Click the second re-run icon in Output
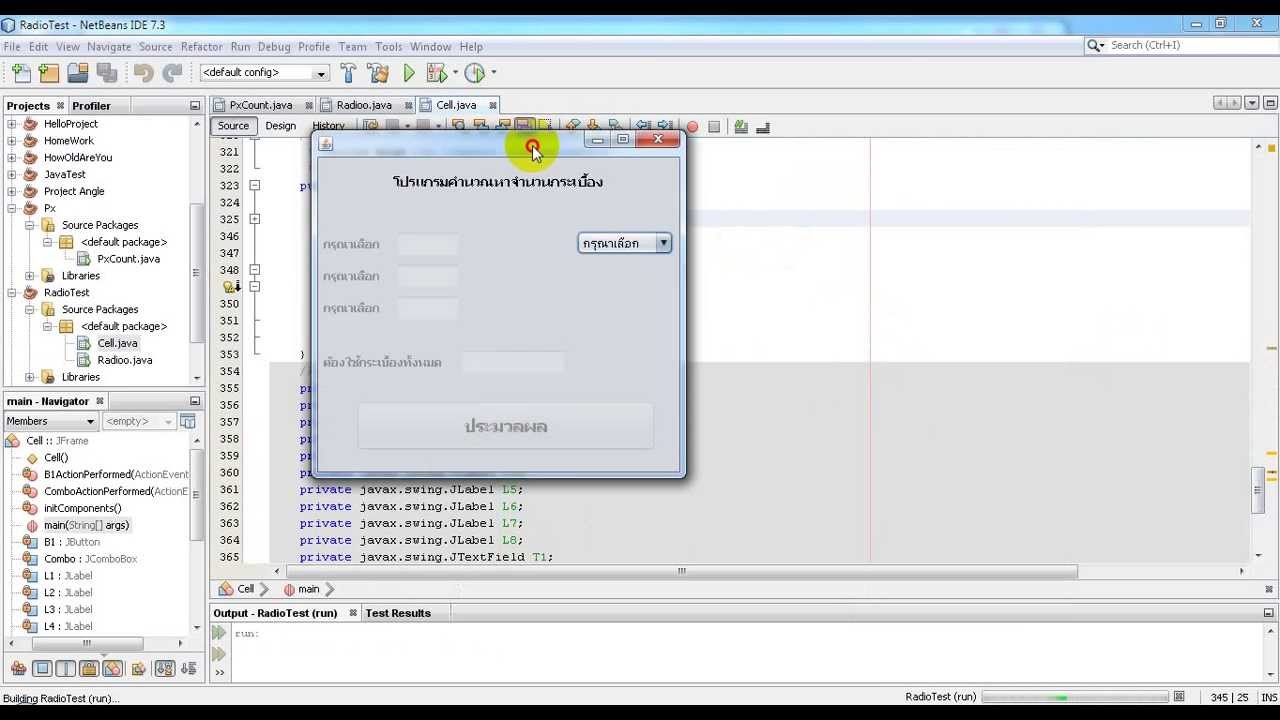Image resolution: width=1280 pixels, height=720 pixels. 219,654
